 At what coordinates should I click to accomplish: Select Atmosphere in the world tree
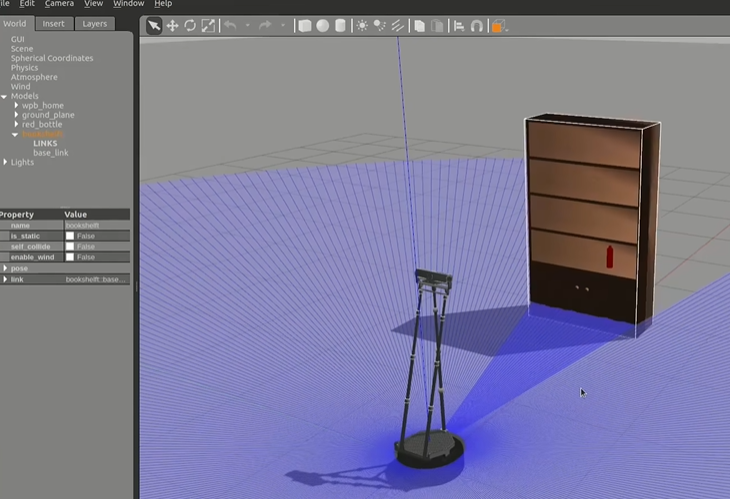[34, 77]
